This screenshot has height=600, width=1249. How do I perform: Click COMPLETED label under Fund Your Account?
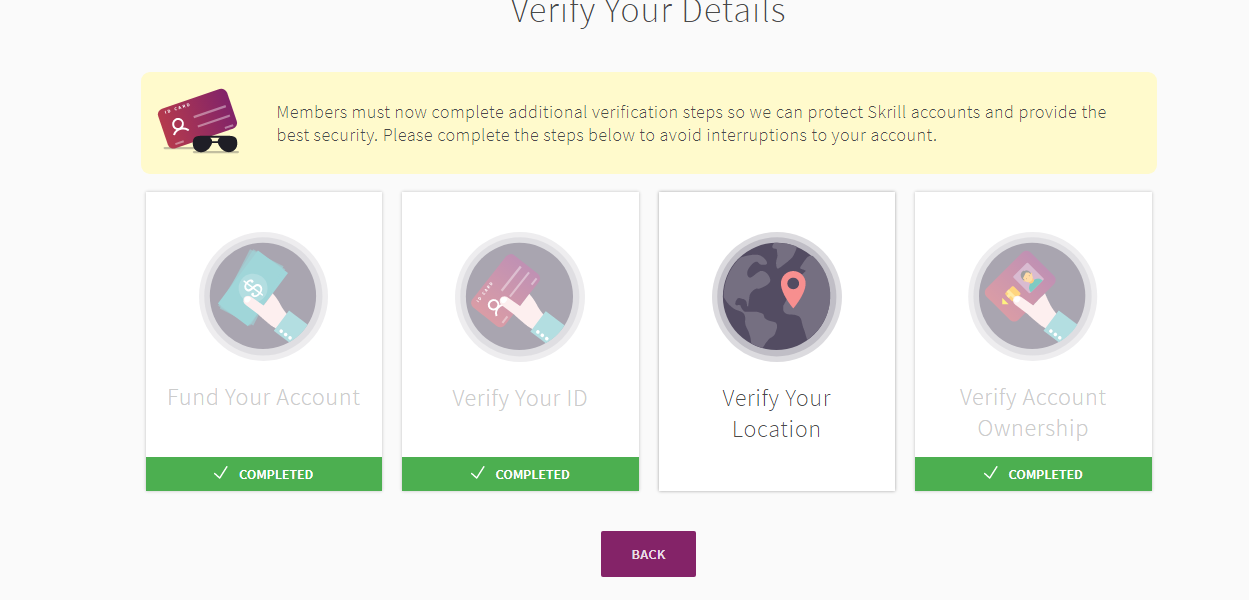[x=276, y=475]
